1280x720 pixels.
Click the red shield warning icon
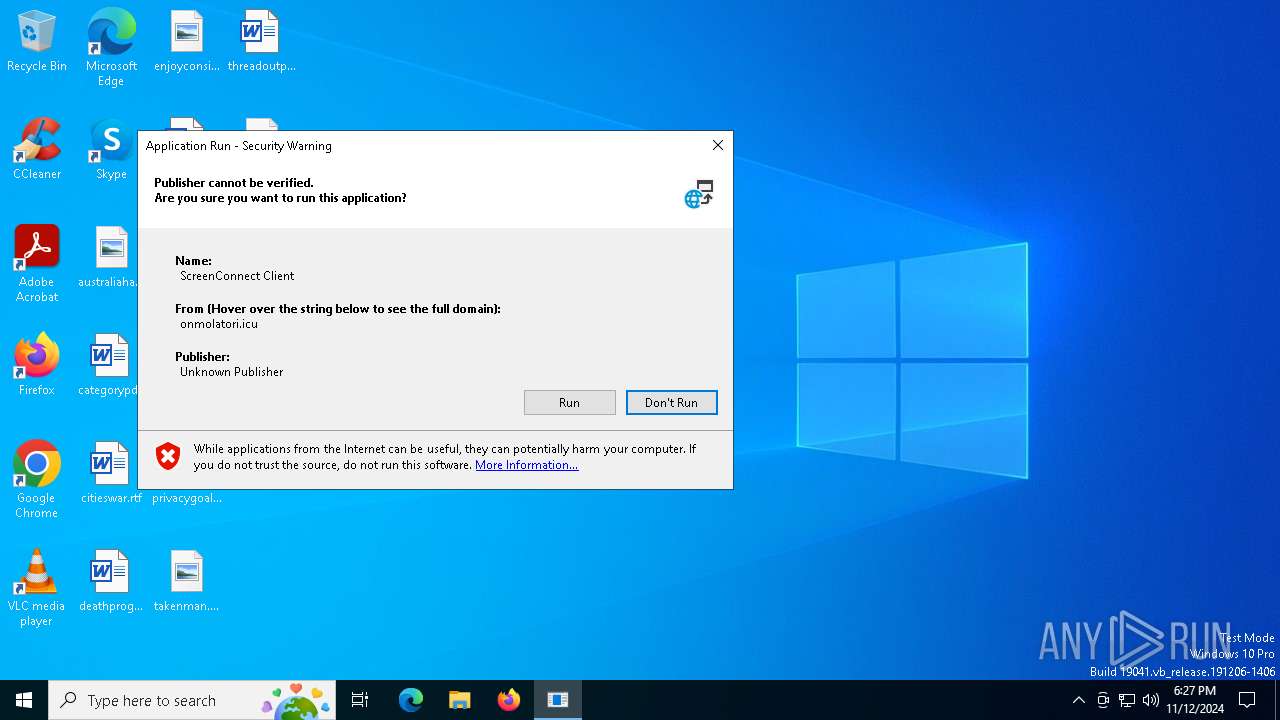[168, 457]
